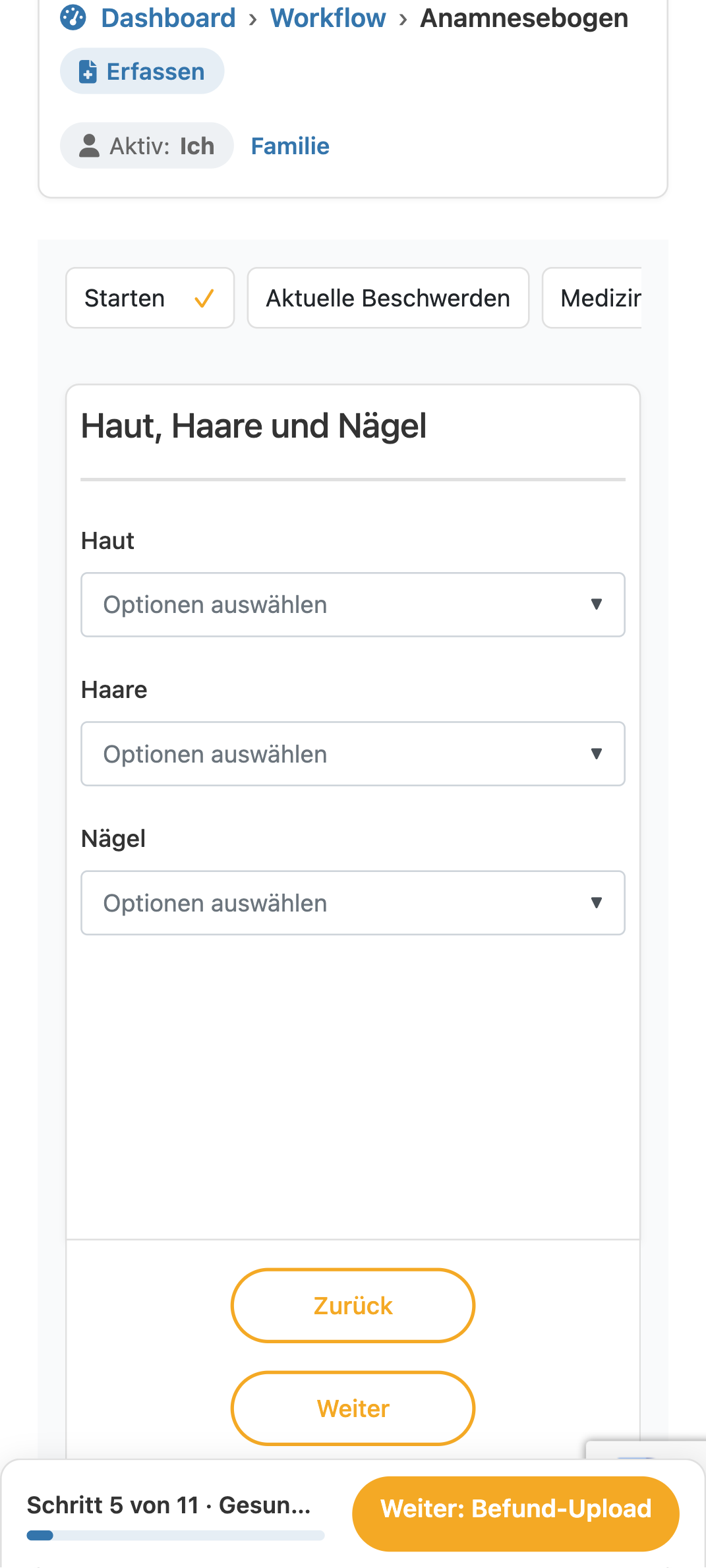The image size is (706, 1568).
Task: Click the outlined Weiter button
Action: point(353,1408)
